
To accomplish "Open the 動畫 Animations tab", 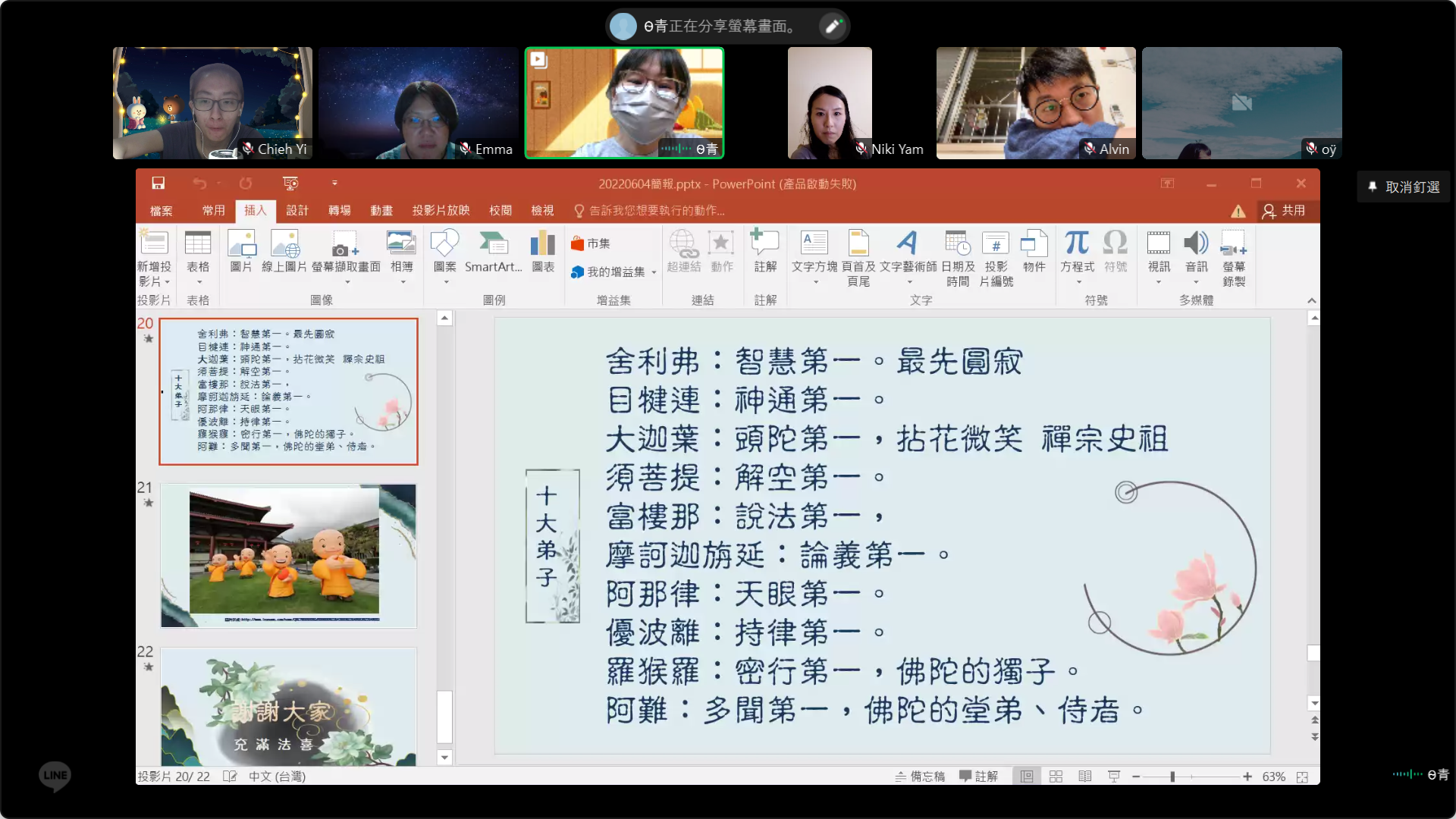I will [381, 211].
